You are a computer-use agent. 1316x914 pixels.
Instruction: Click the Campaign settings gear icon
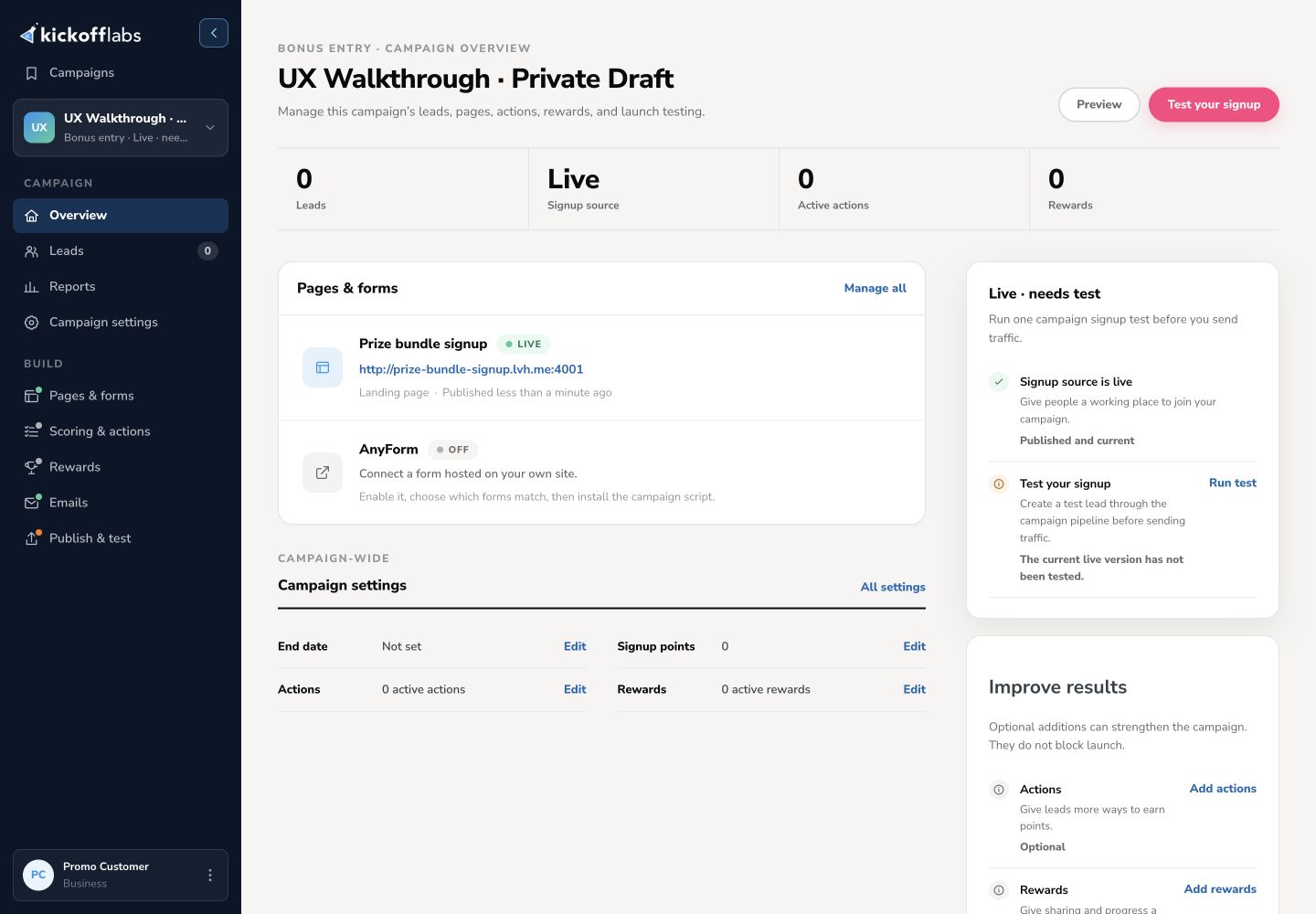point(32,323)
